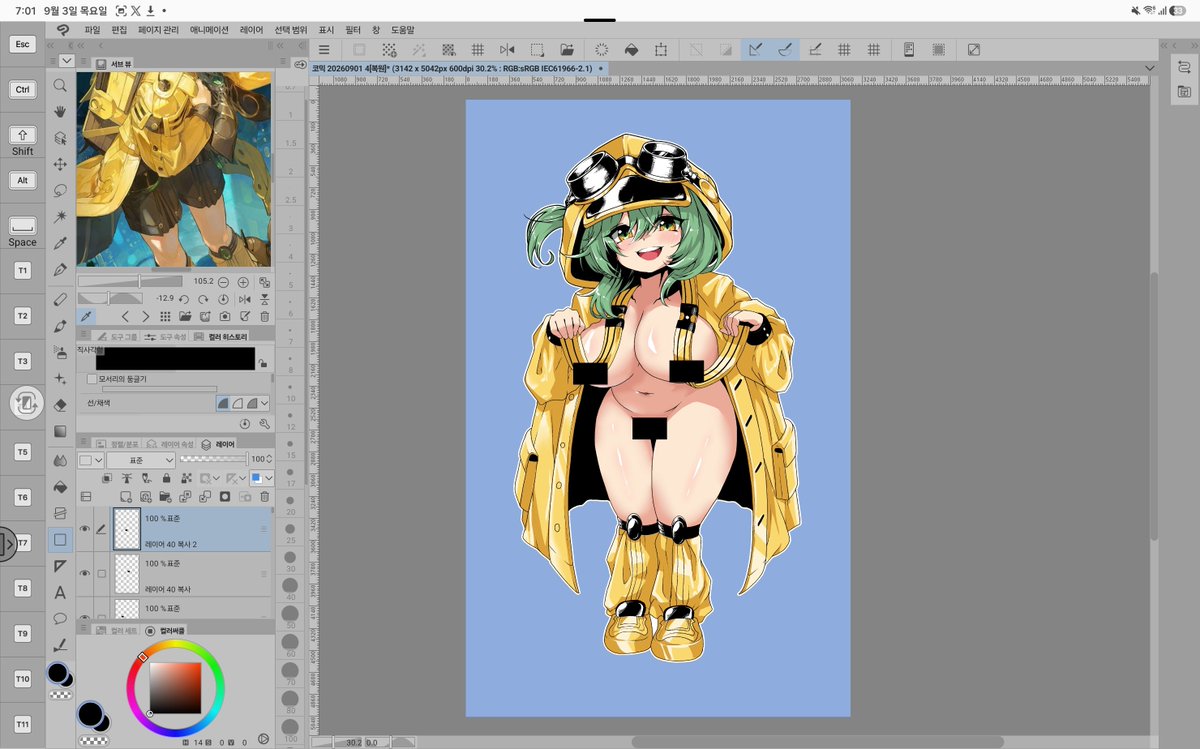1200x749 pixels.
Task: Hide layer '레이어 40 복사 2'
Action: pyautogui.click(x=85, y=529)
